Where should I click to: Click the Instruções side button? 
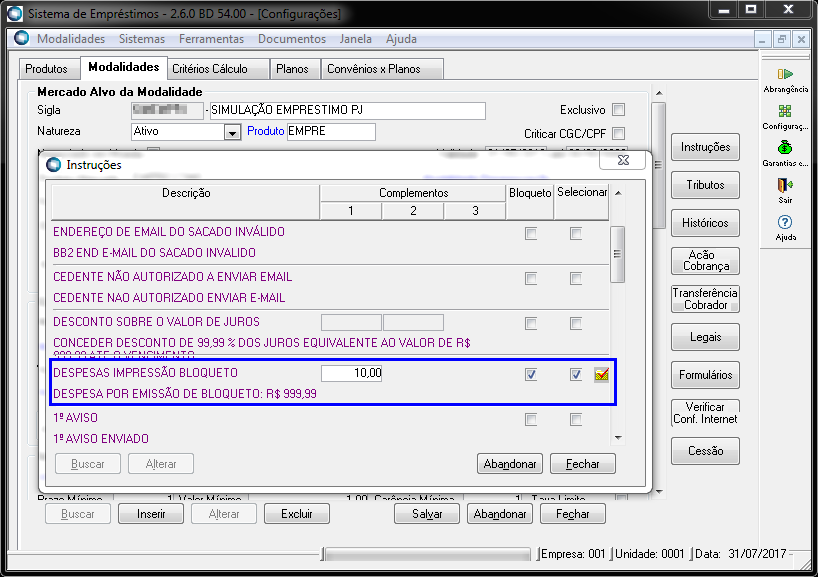pyautogui.click(x=705, y=147)
